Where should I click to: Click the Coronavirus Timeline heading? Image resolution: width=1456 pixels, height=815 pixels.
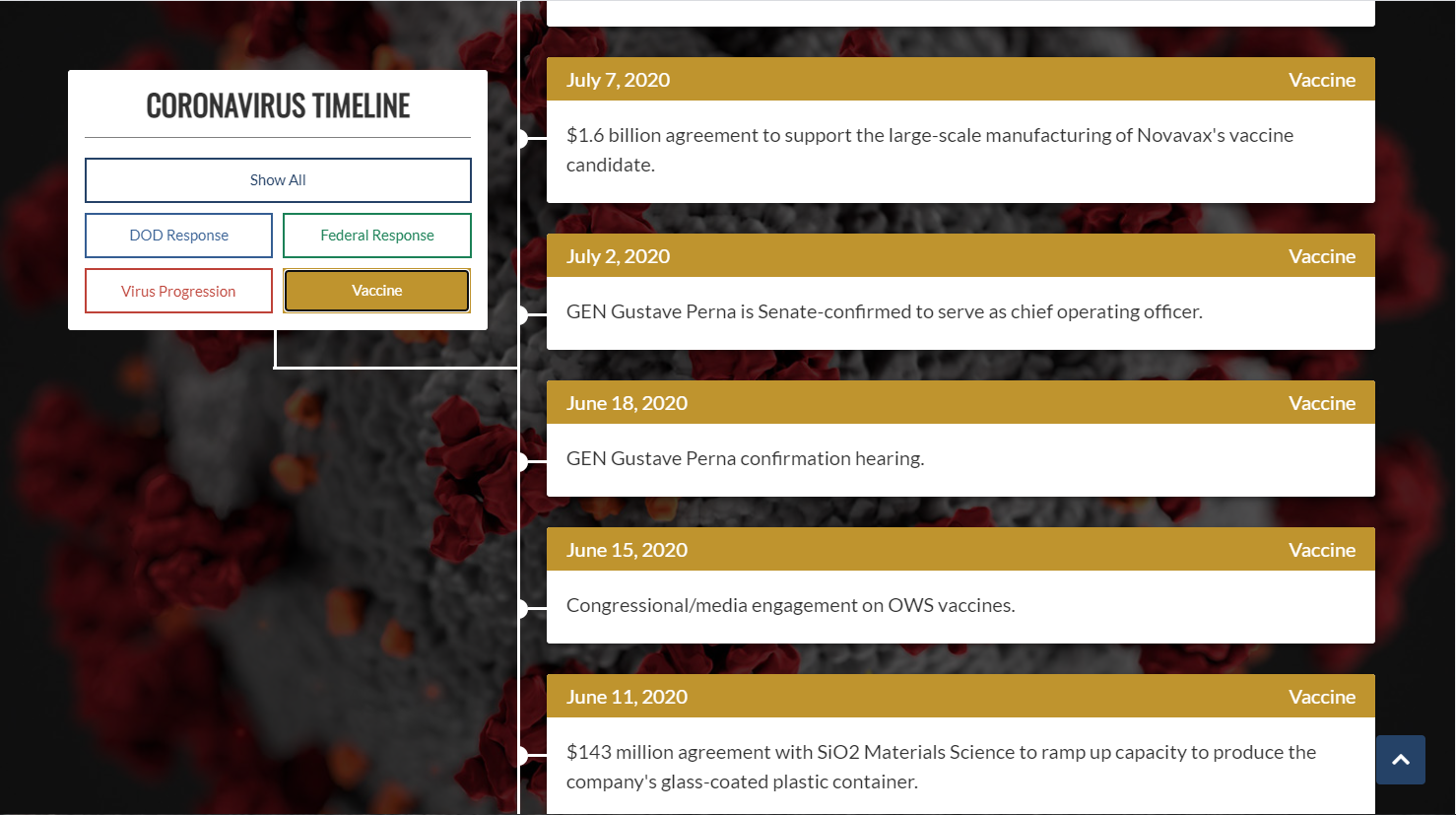278,105
